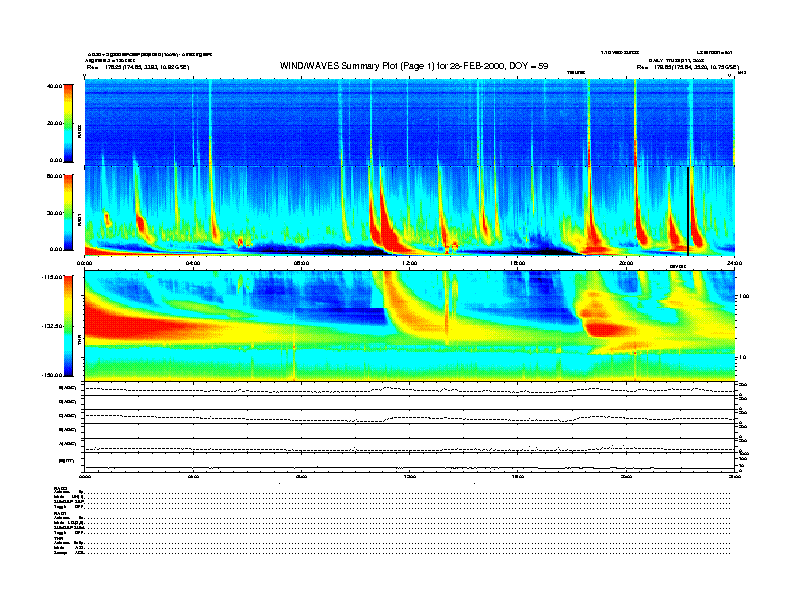Click the 40.00 label on RAD2 scale
792x612 pixels.
tap(54, 86)
